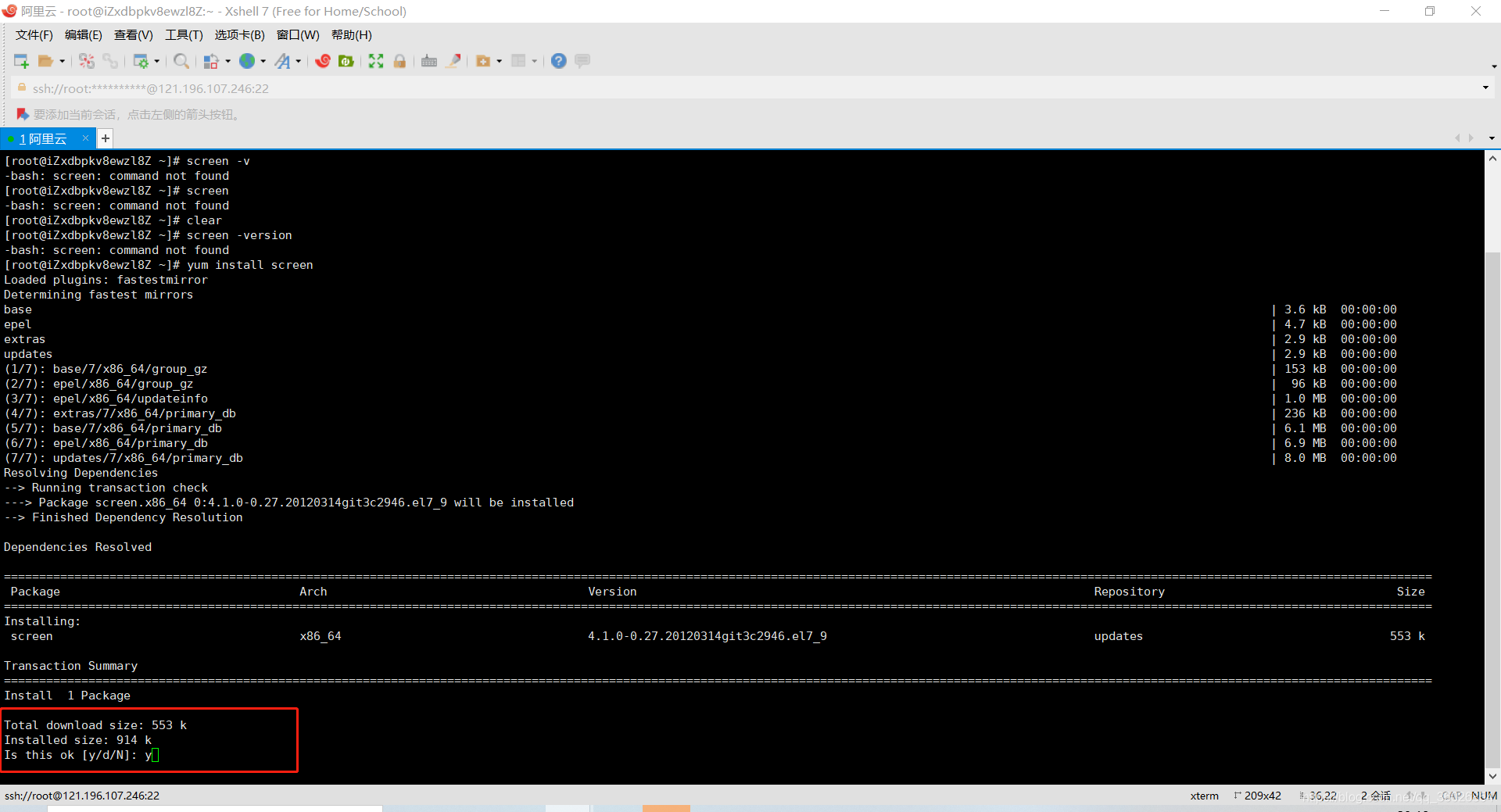Expand the Layout dropdown arrow
Viewport: 1501px width, 812px height.
click(535, 61)
